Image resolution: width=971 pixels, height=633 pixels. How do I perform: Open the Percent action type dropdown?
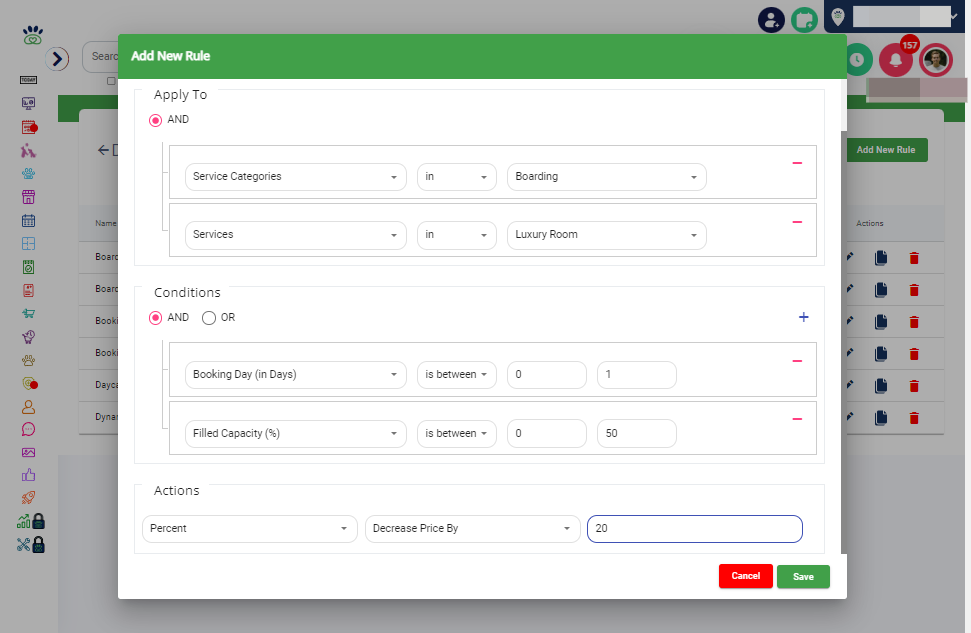250,528
